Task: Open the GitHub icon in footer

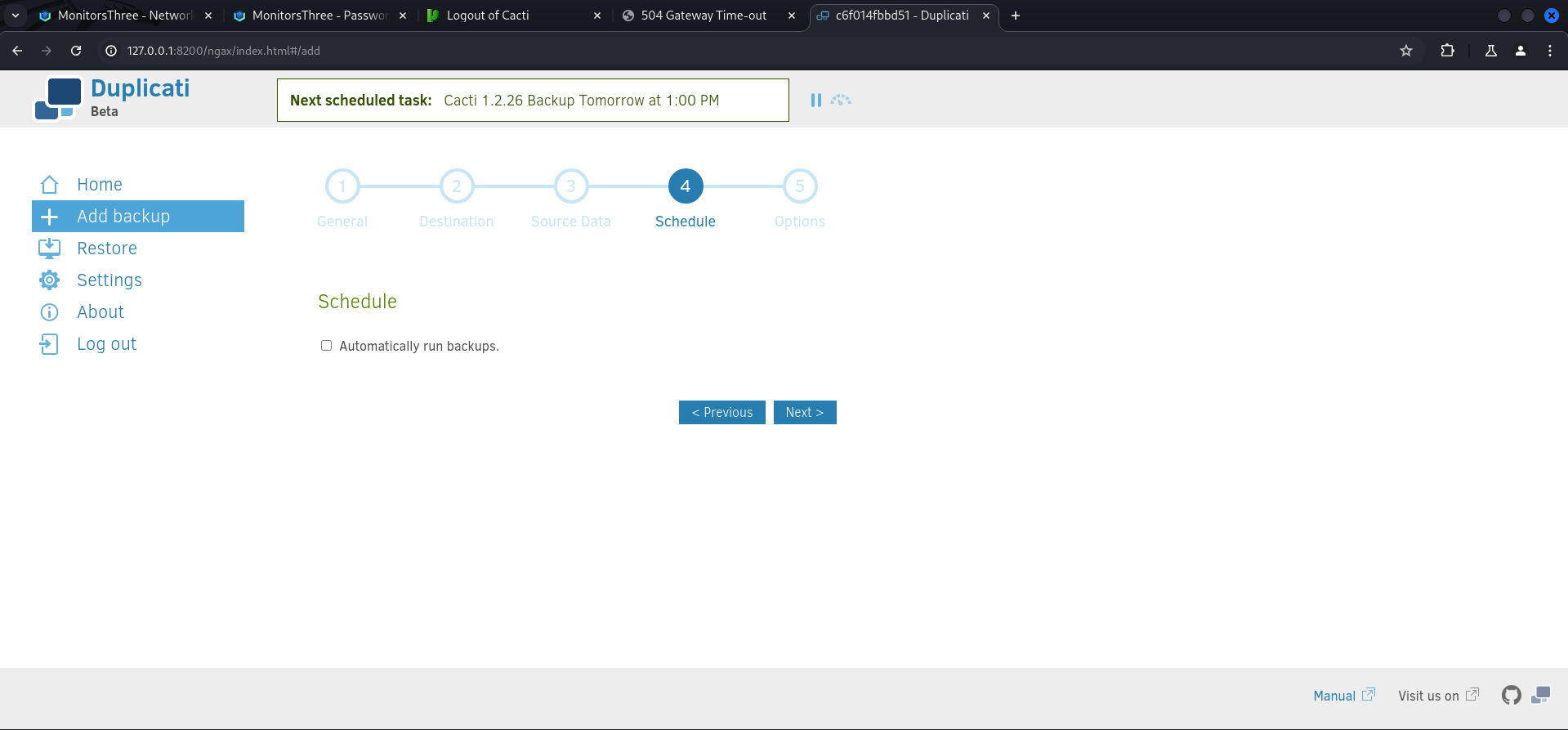Action: (x=1511, y=695)
